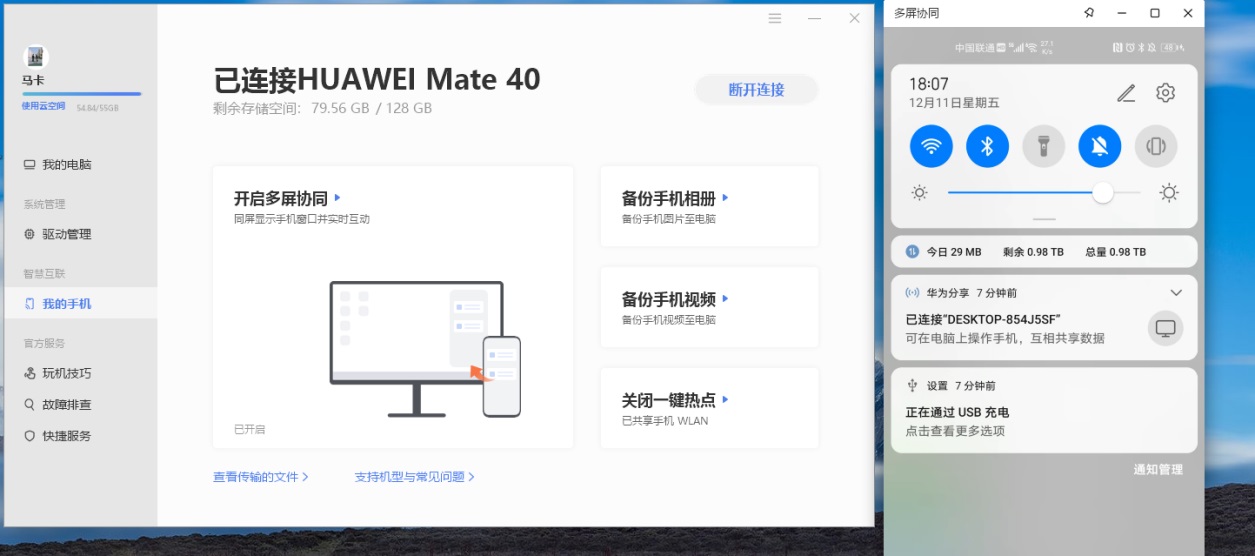The image size is (1255, 556).
Task: Open 故障排查 in the sidebar
Action: coord(67,405)
